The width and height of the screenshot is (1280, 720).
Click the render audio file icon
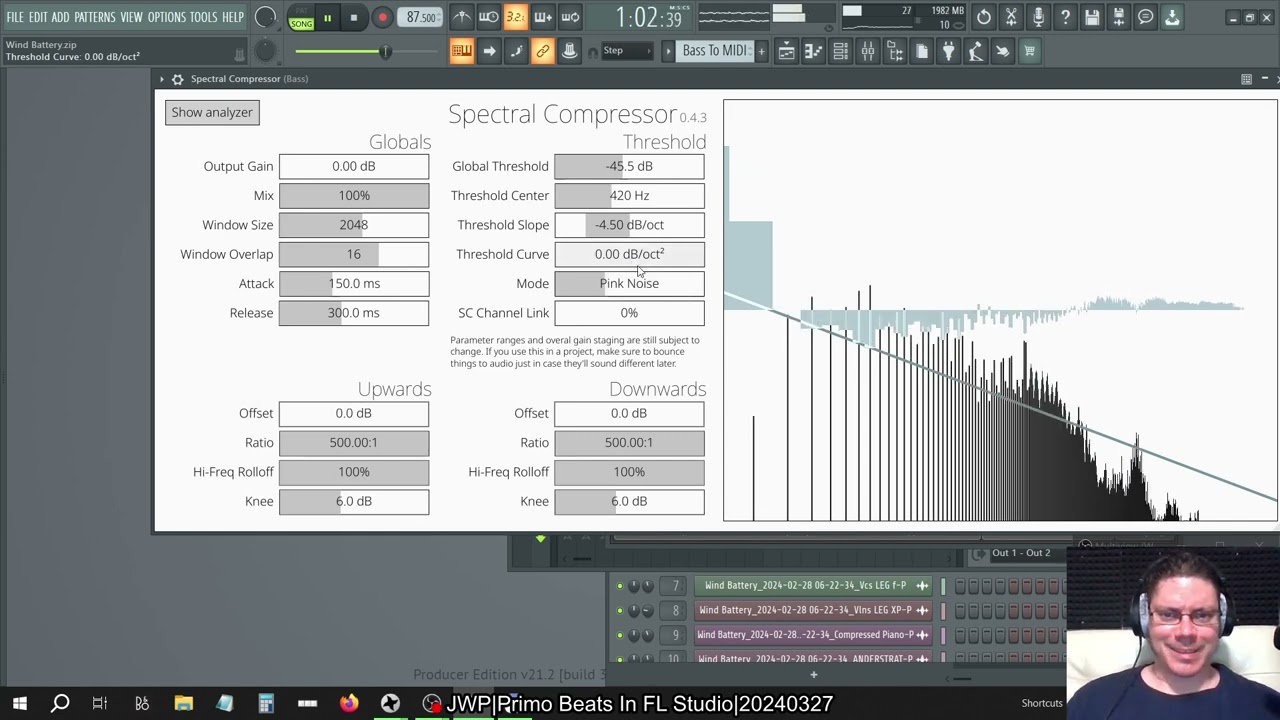(x=1119, y=17)
